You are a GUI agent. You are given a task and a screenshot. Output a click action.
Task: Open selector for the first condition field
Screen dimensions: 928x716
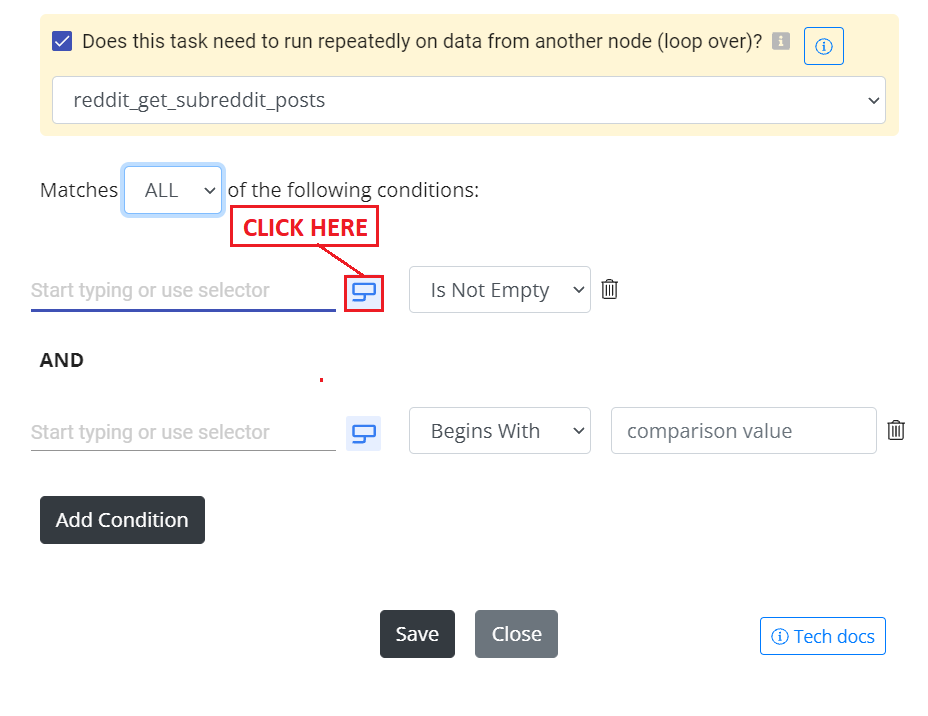(x=363, y=292)
